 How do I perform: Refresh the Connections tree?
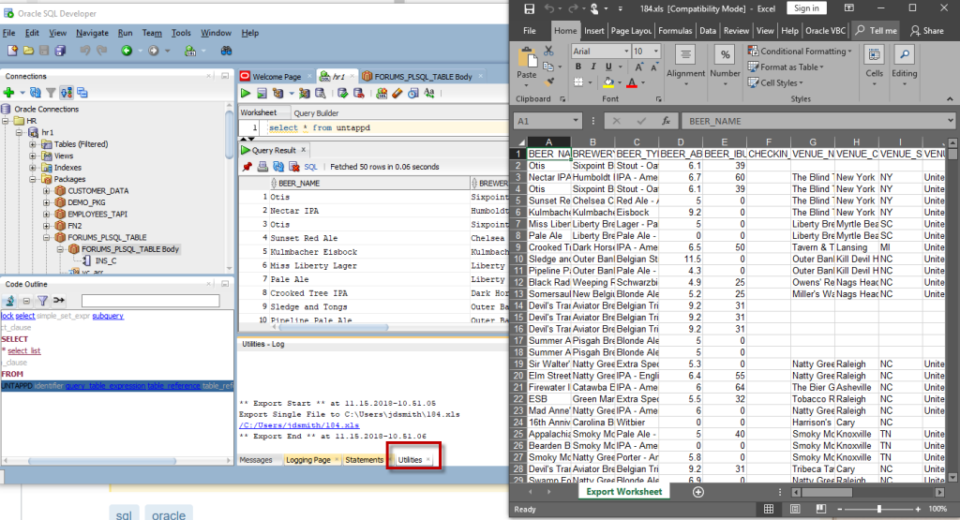36,93
